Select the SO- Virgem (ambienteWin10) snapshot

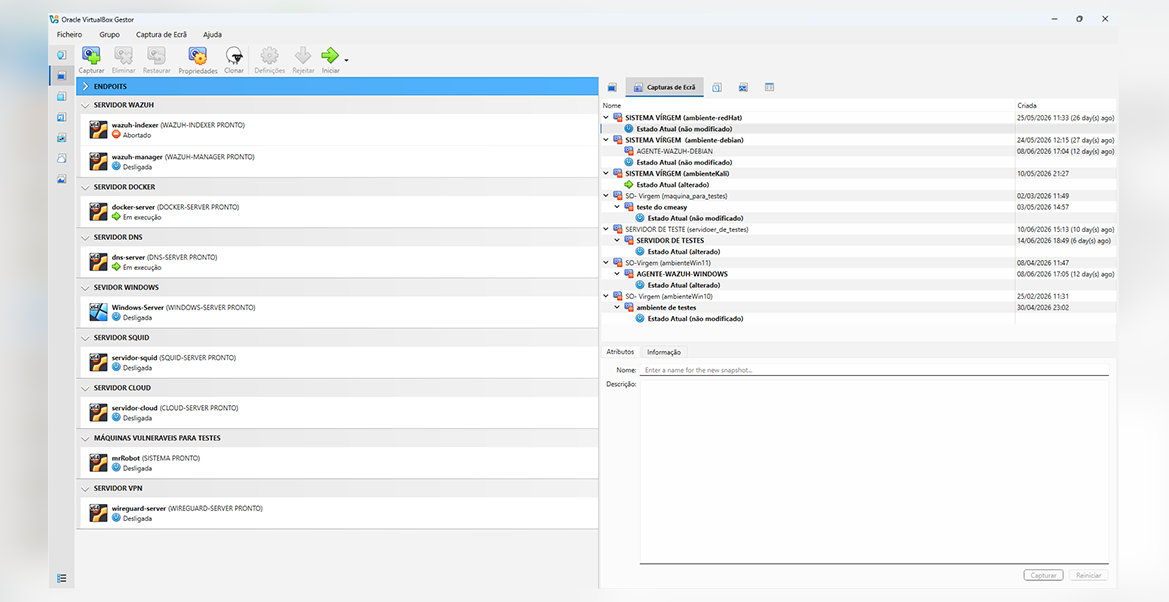(667, 296)
